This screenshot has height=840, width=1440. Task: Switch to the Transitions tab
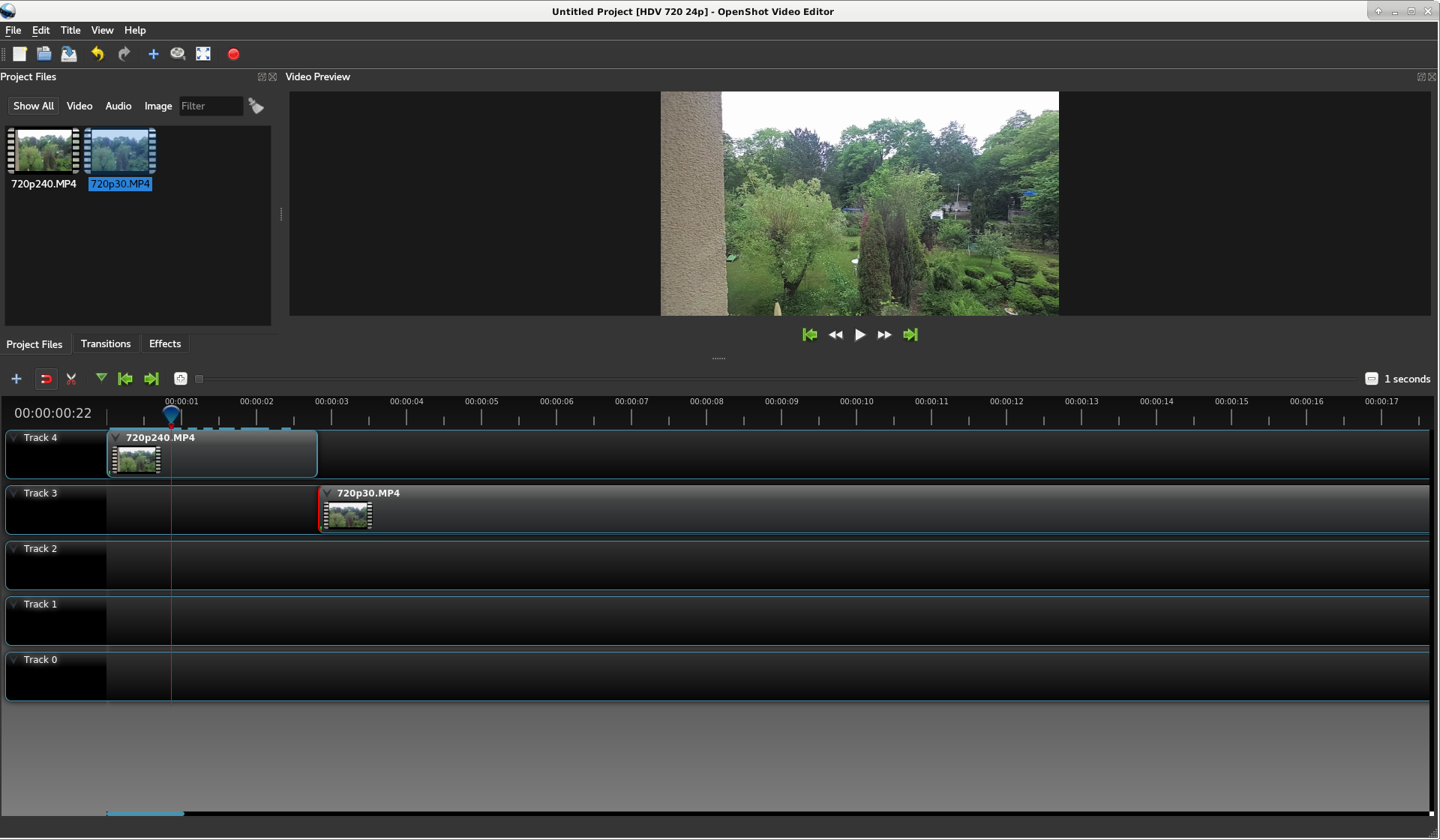pyautogui.click(x=106, y=343)
